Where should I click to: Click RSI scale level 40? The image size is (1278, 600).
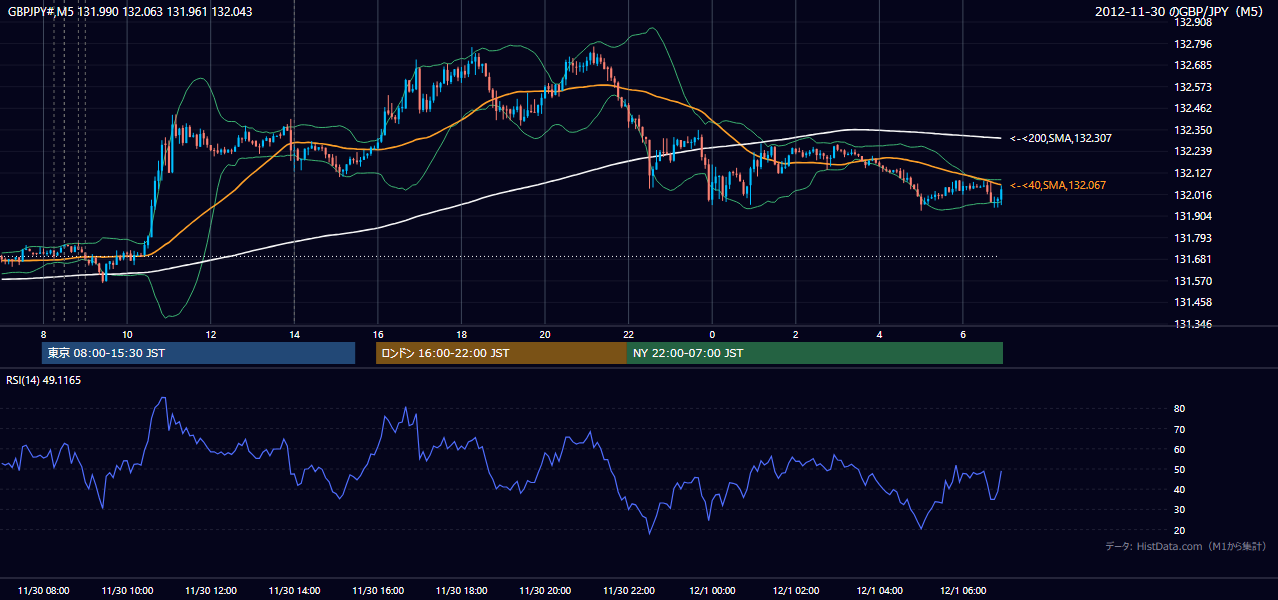pos(1180,489)
